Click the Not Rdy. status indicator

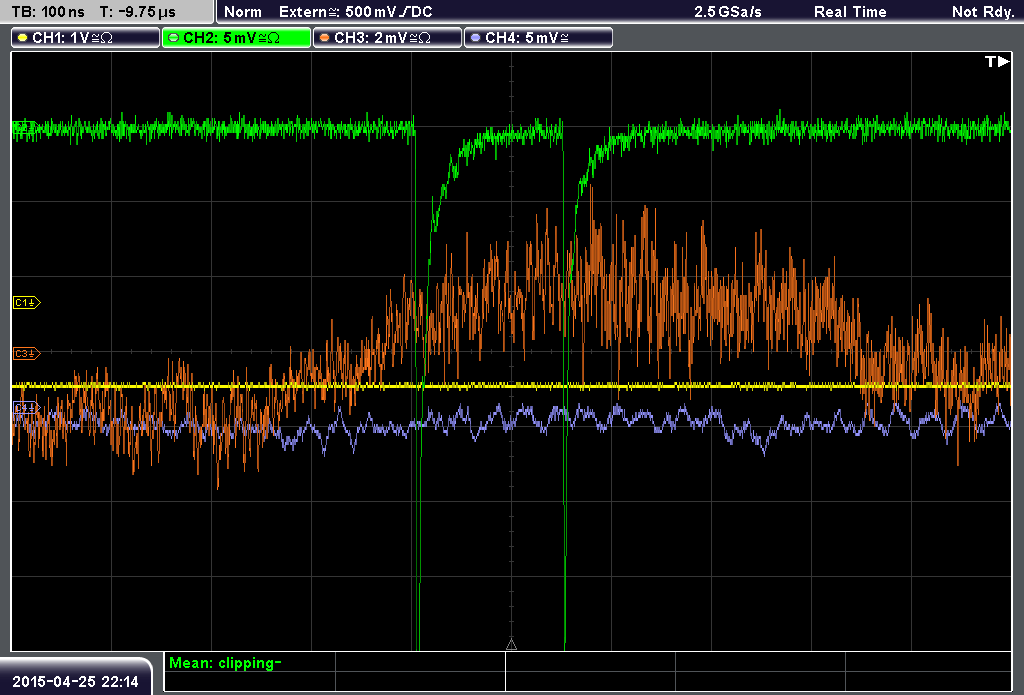pyautogui.click(x=983, y=12)
